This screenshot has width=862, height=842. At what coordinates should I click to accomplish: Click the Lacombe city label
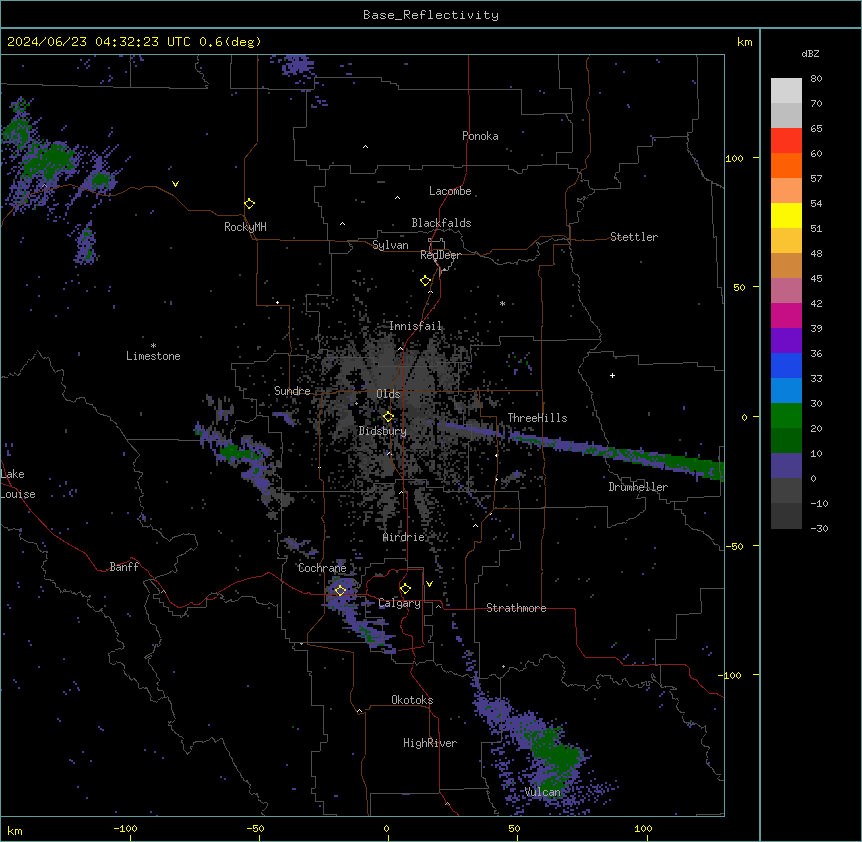coord(450,191)
